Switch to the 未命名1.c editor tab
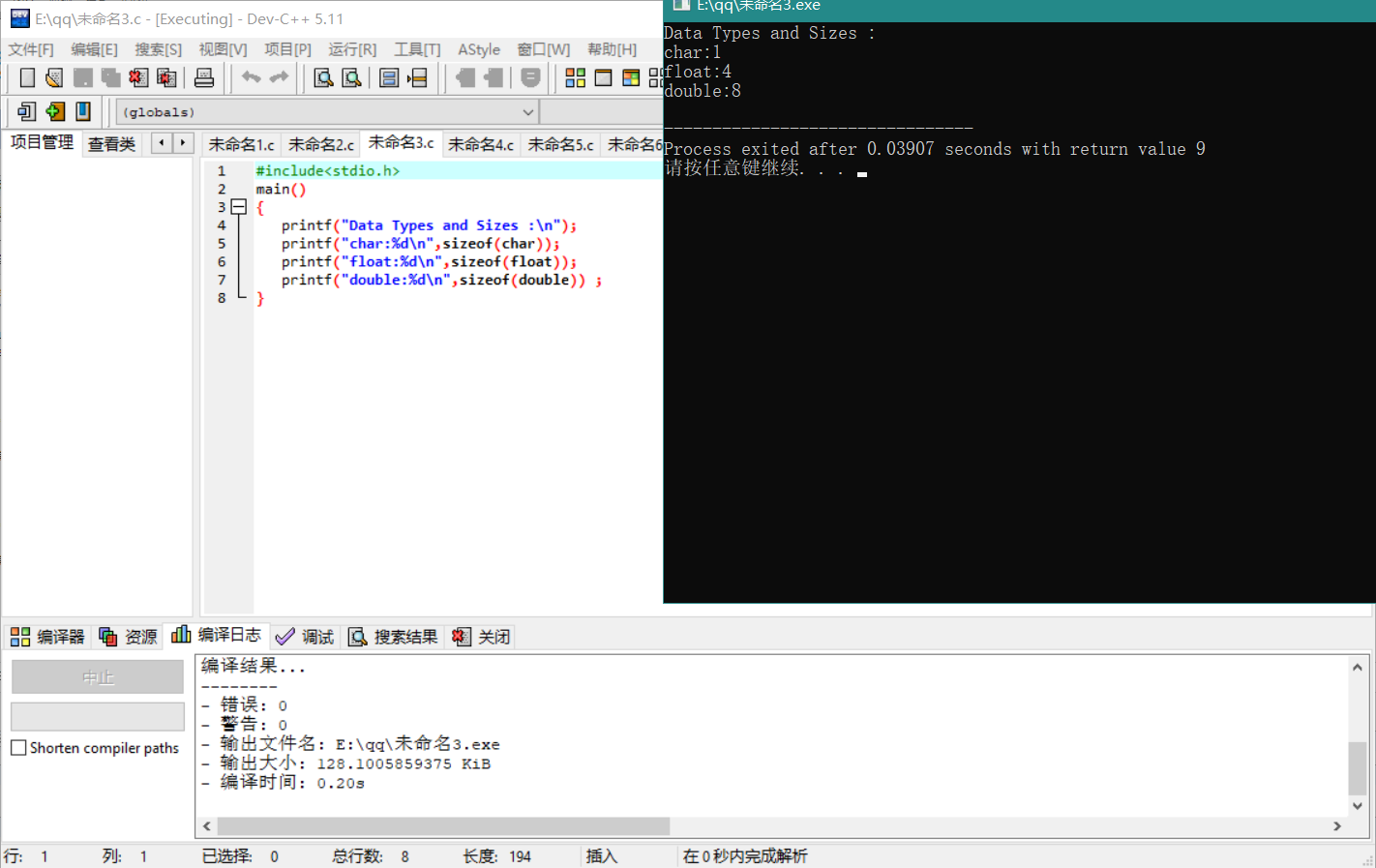Screen dimensions: 1376x868 (x=241, y=145)
